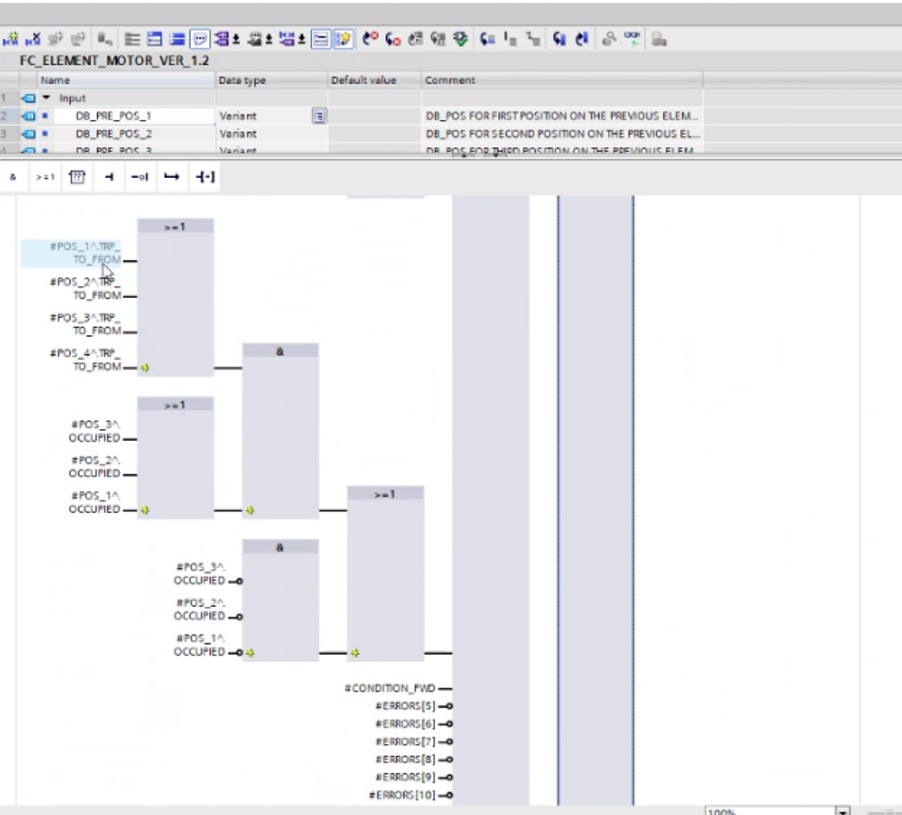Click Go to previous error icon
Image resolution: width=902 pixels, height=815 pixels.
point(393,39)
